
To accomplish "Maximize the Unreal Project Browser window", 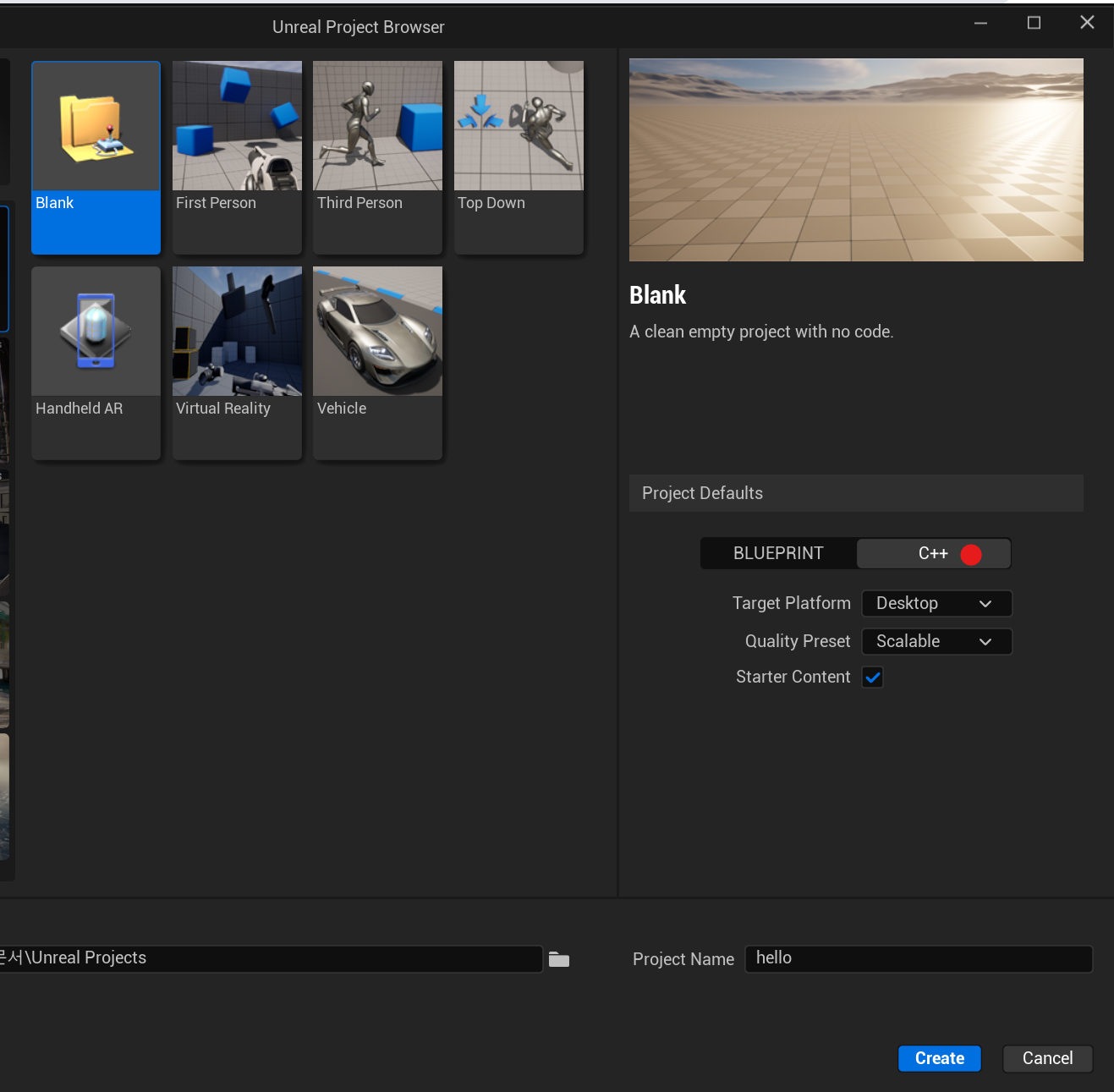I will click(x=1034, y=23).
